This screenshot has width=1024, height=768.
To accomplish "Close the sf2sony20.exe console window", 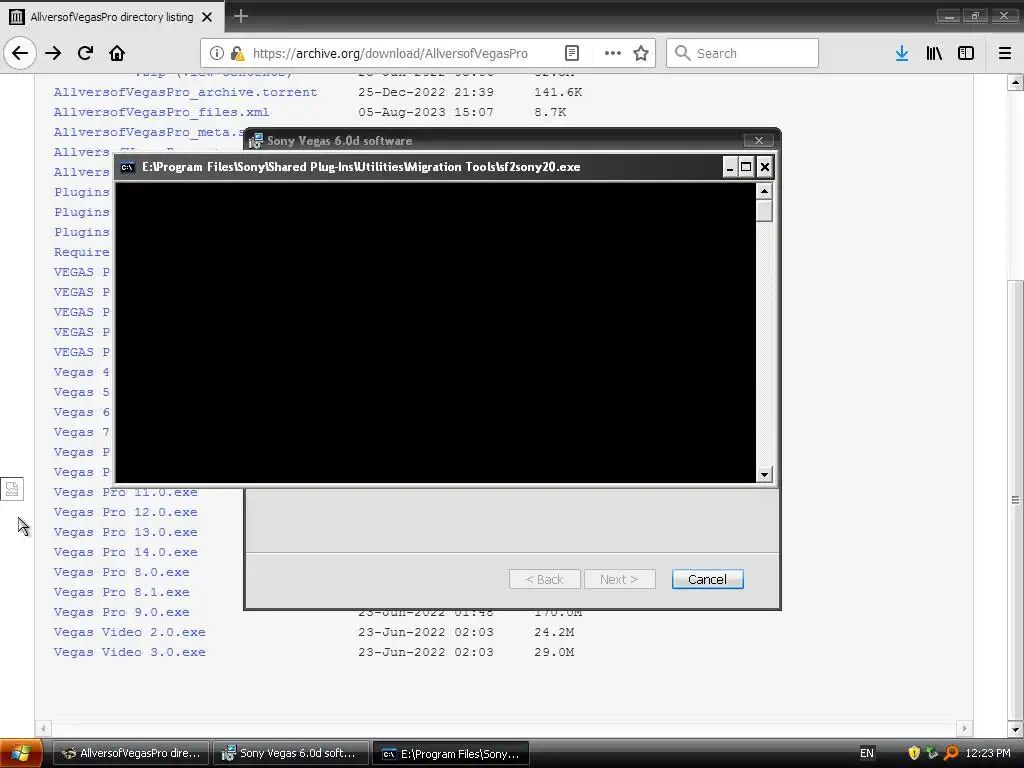I will (x=765, y=167).
